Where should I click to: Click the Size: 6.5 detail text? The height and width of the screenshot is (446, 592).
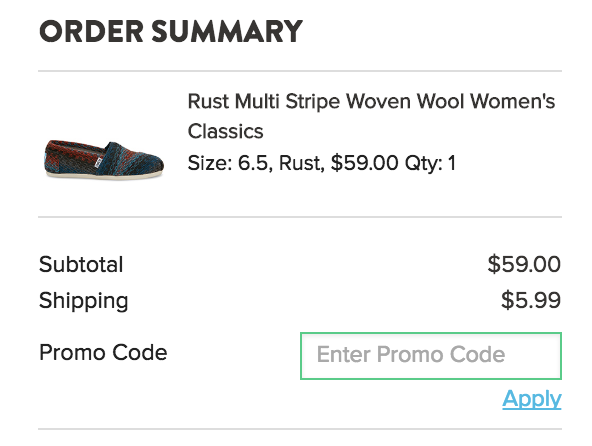coord(228,163)
